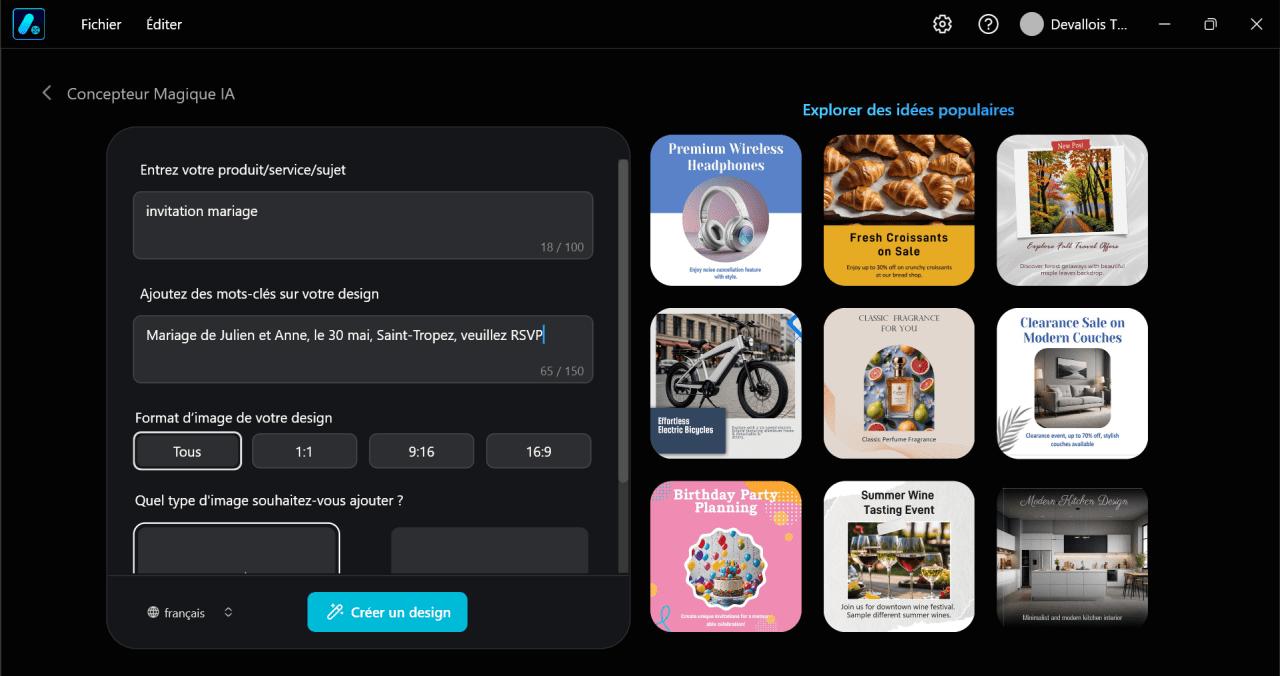The height and width of the screenshot is (676, 1280).
Task: Open the Éditer menu
Action: tap(164, 24)
